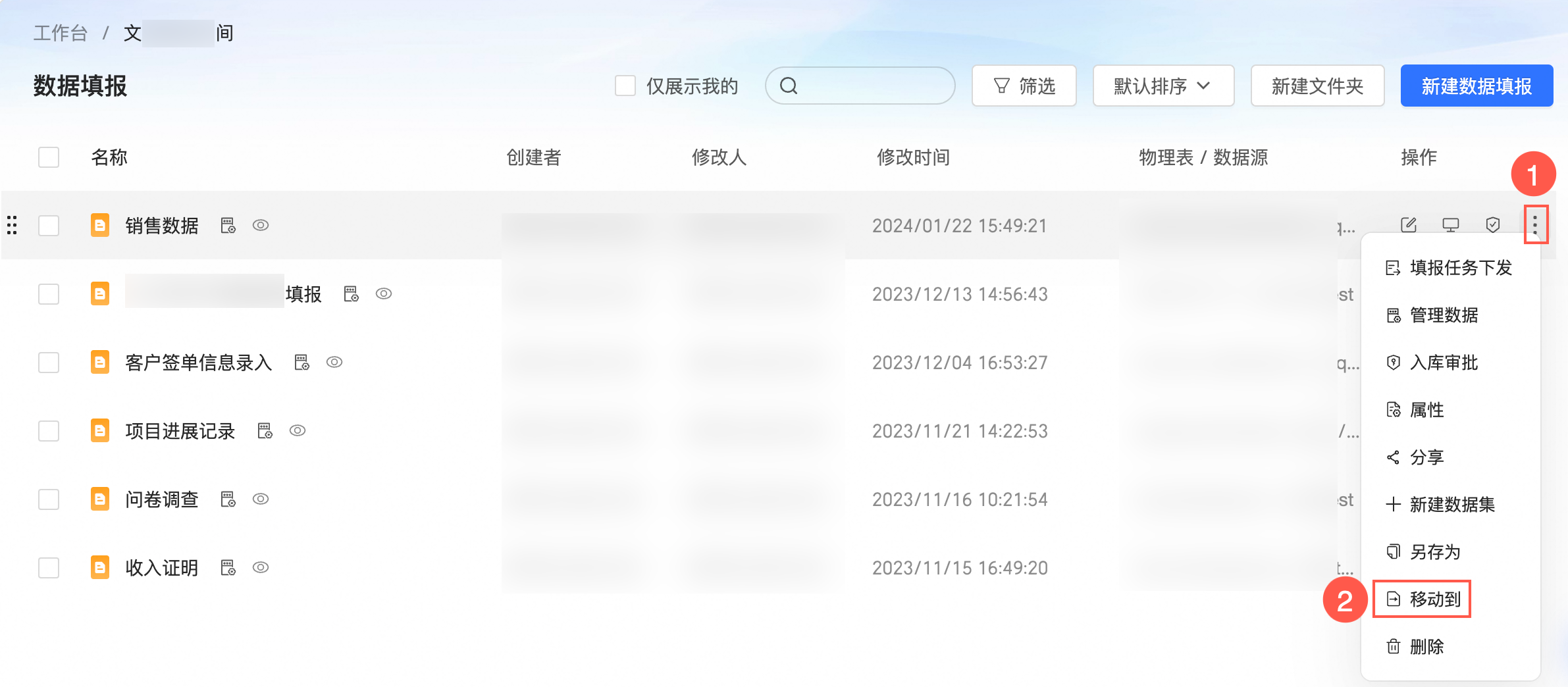Click the timestamp 2023/11/21 14:22:53
Viewport: 1568px width, 687px height.
960,431
